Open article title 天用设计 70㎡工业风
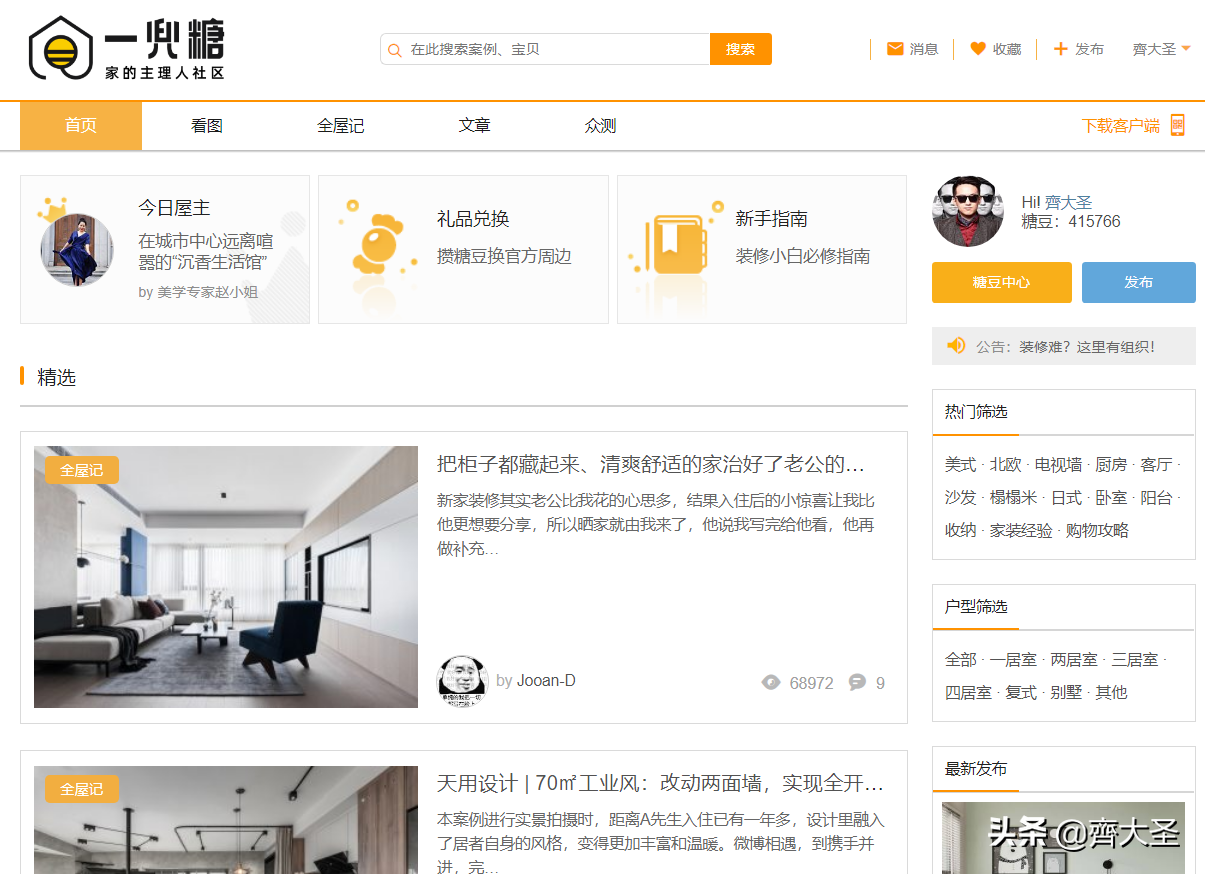The width and height of the screenshot is (1205, 874). 661,783
